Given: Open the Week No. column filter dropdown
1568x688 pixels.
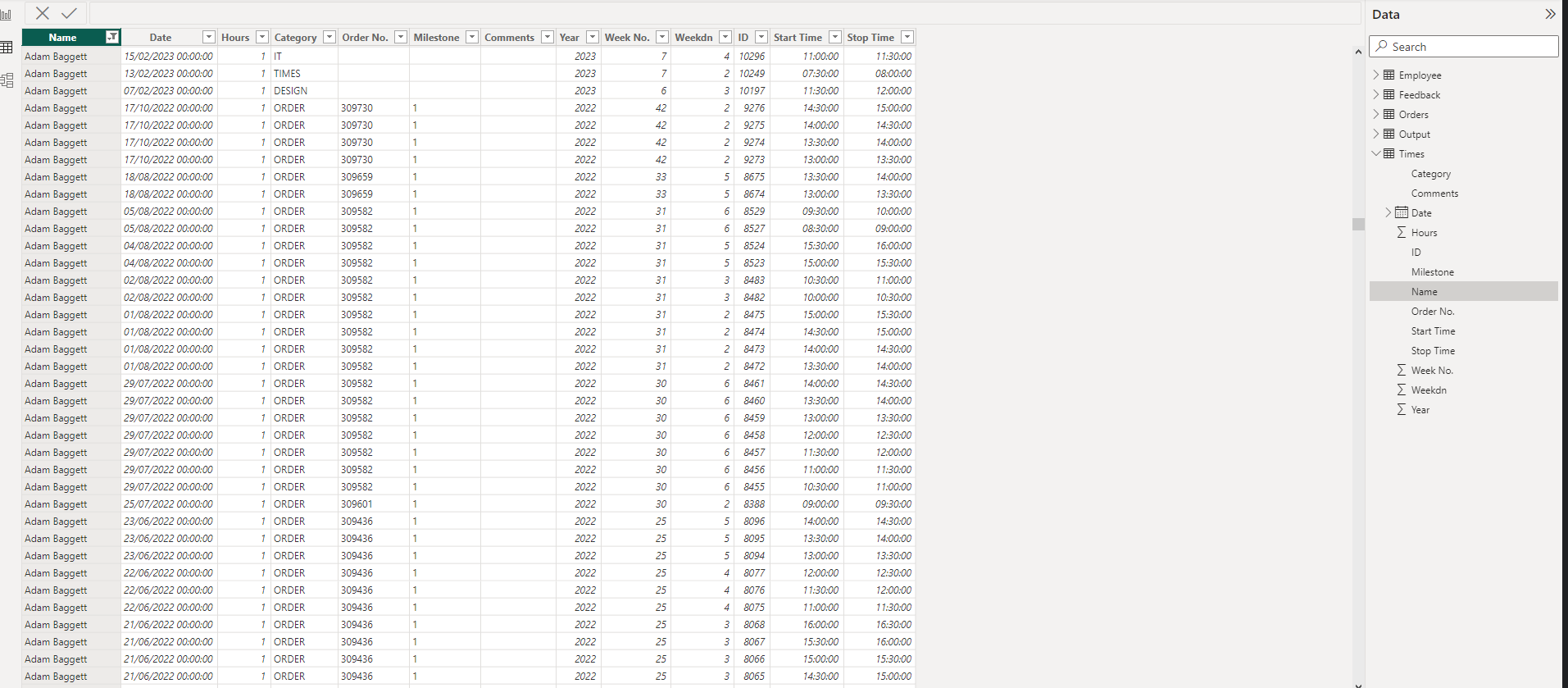Looking at the screenshot, I should click(x=662, y=37).
